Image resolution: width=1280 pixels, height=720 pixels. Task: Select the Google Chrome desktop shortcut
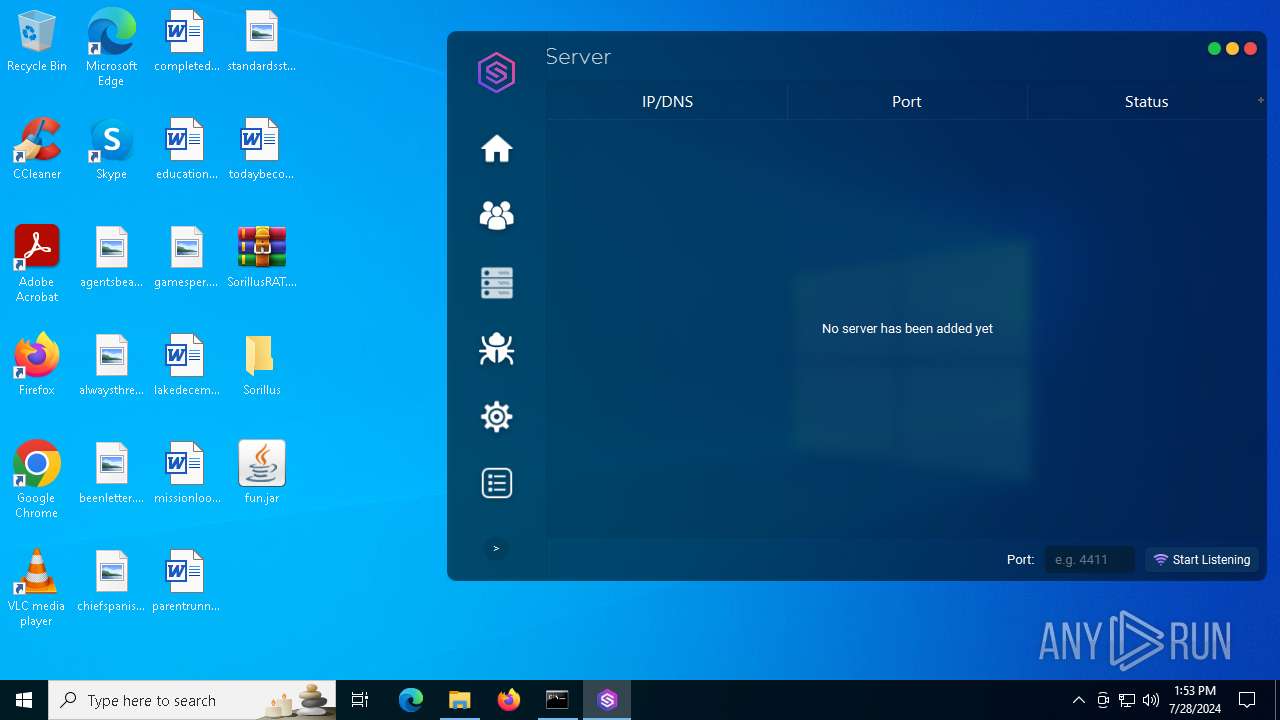pos(37,480)
